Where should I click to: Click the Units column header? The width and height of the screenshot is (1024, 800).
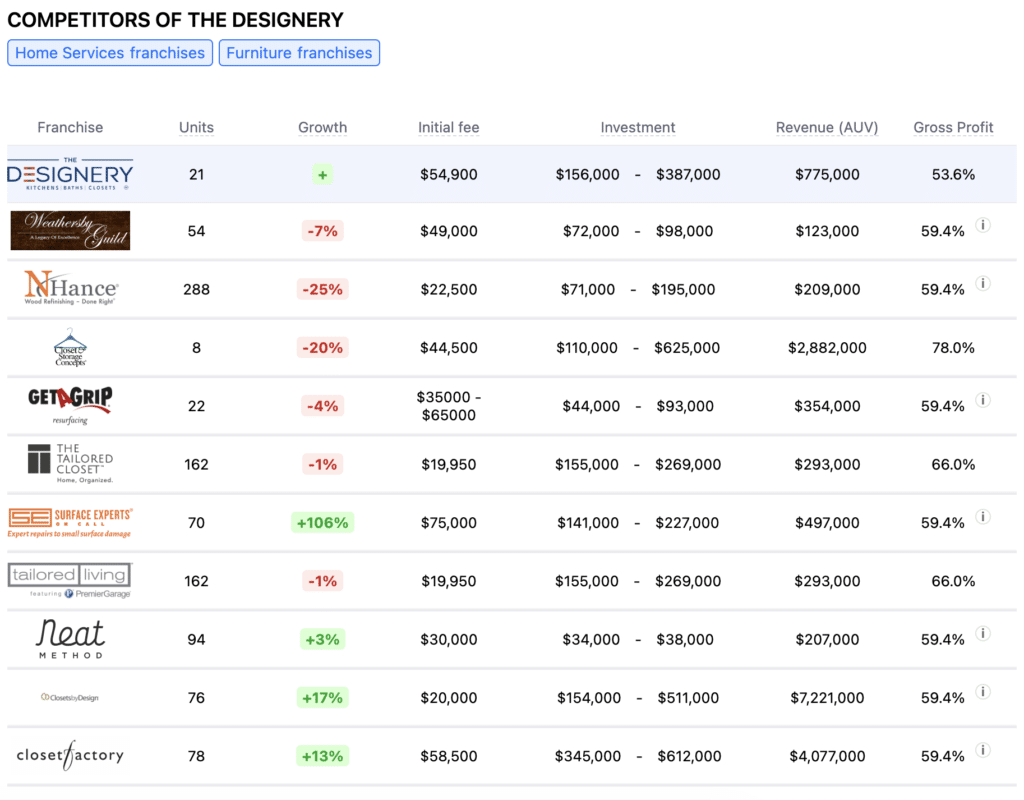click(197, 127)
